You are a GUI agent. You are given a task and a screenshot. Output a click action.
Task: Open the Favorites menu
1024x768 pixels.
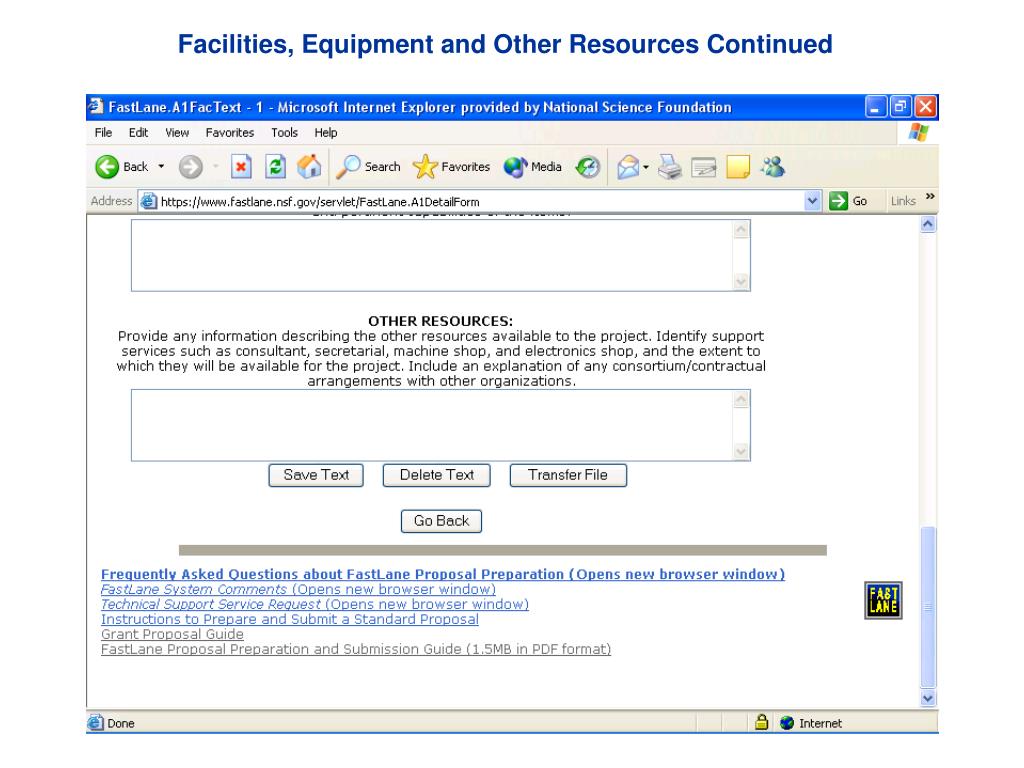[230, 133]
